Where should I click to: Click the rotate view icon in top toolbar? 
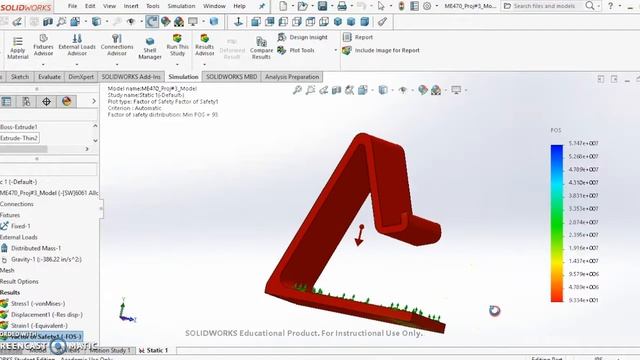pyautogui.click(x=152, y=22)
